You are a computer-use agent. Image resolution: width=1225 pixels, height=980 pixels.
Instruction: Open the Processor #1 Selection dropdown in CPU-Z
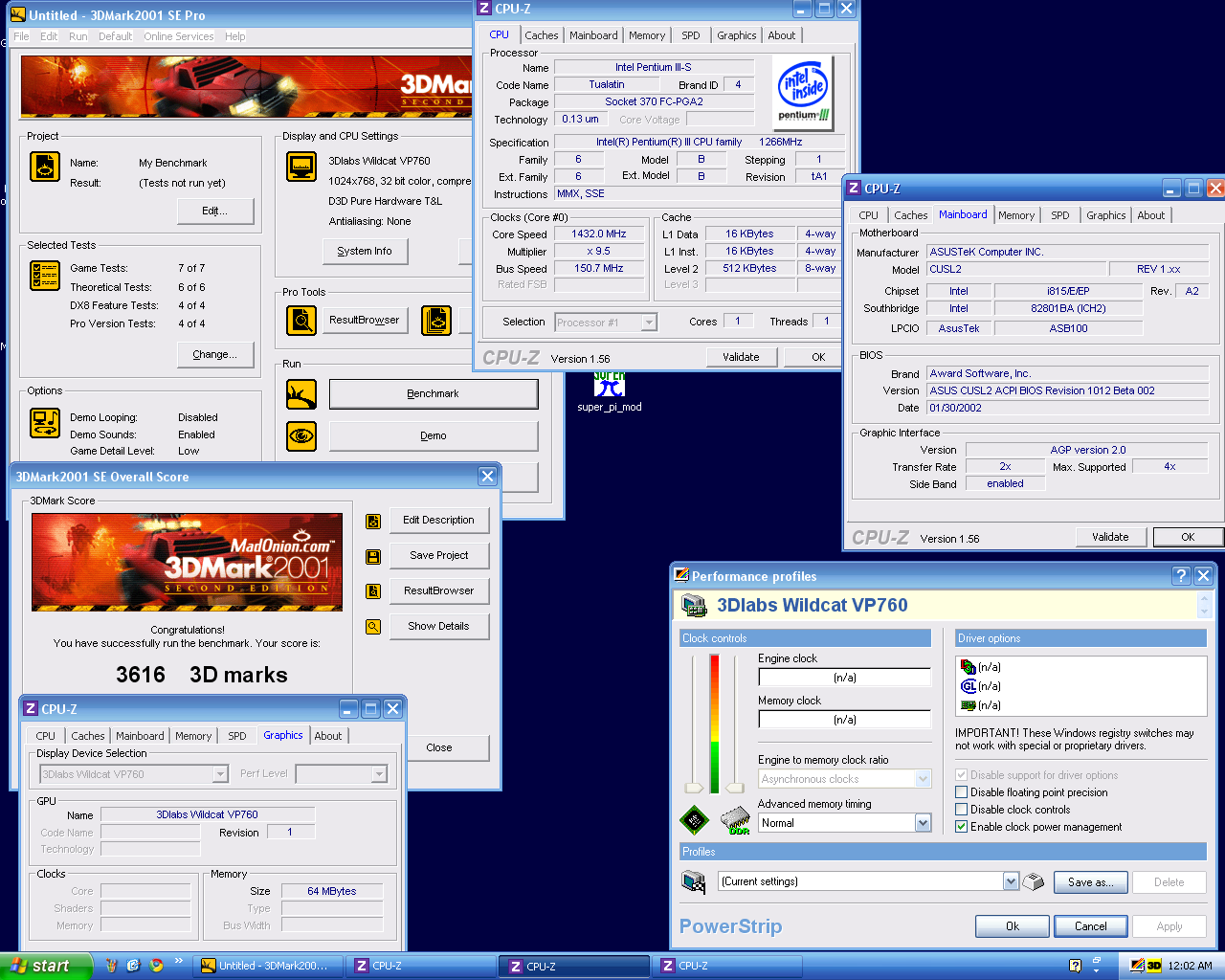(649, 323)
